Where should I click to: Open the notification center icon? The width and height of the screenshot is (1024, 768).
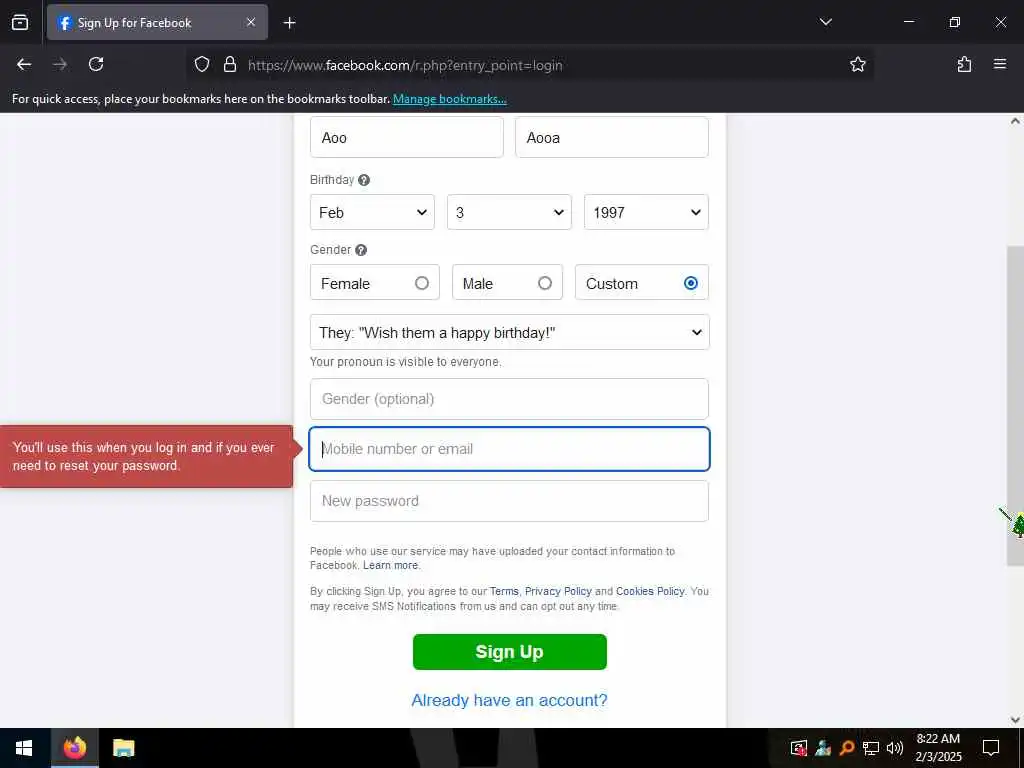(991, 748)
